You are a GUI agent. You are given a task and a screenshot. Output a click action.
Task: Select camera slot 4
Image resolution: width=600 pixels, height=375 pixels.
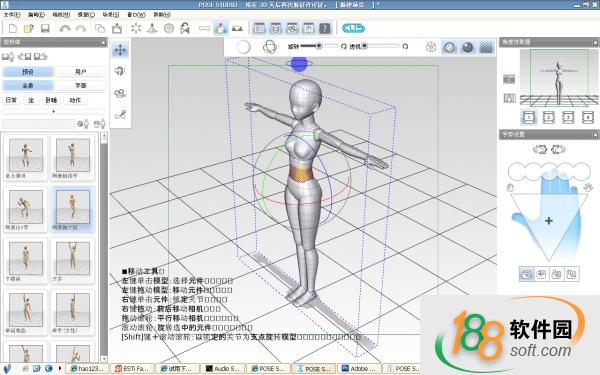(x=588, y=117)
